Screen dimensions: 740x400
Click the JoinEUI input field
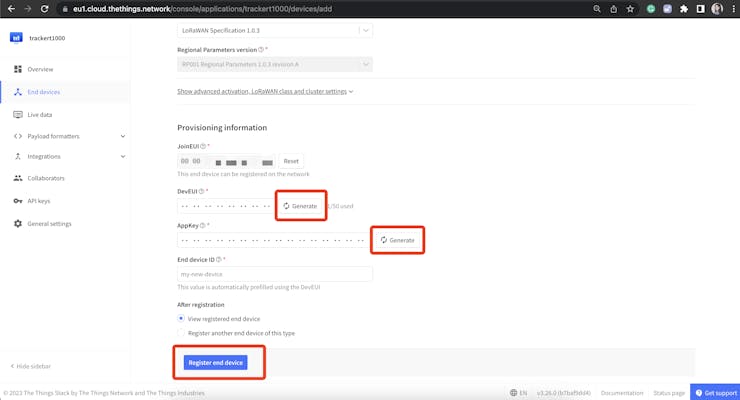(x=227, y=161)
